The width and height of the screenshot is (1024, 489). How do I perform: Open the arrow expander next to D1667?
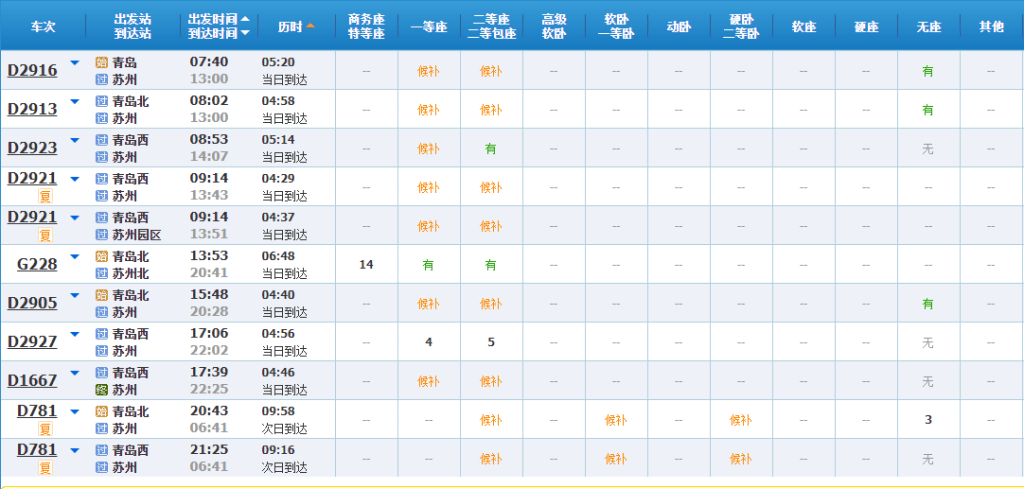tap(74, 374)
